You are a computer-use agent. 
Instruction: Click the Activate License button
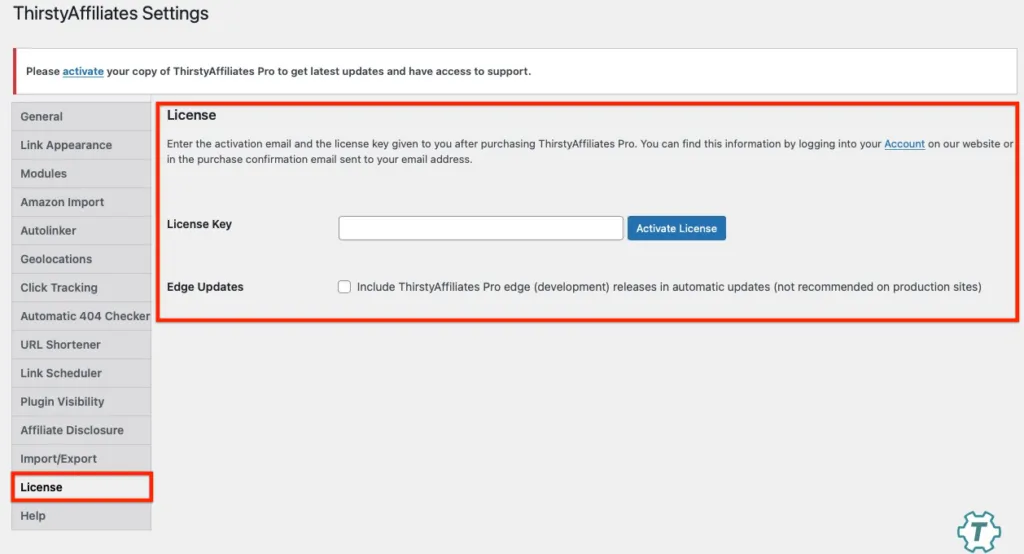[677, 228]
